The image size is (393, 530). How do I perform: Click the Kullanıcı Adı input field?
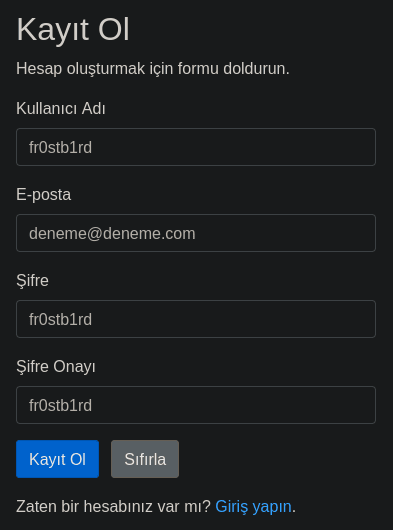click(x=196, y=147)
